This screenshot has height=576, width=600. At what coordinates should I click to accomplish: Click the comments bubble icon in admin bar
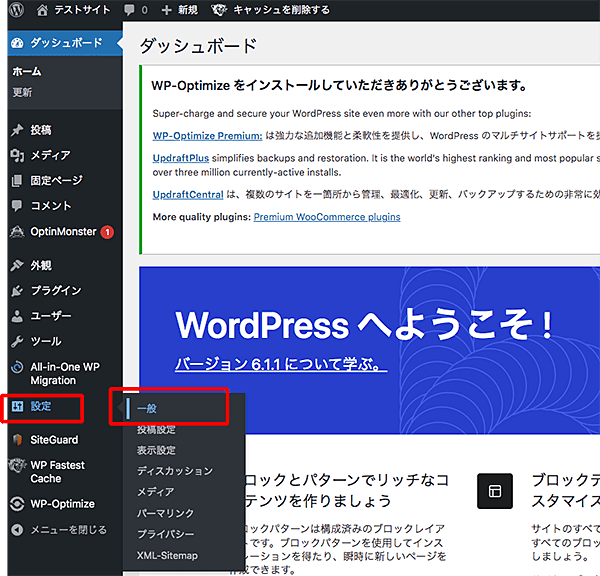129,10
